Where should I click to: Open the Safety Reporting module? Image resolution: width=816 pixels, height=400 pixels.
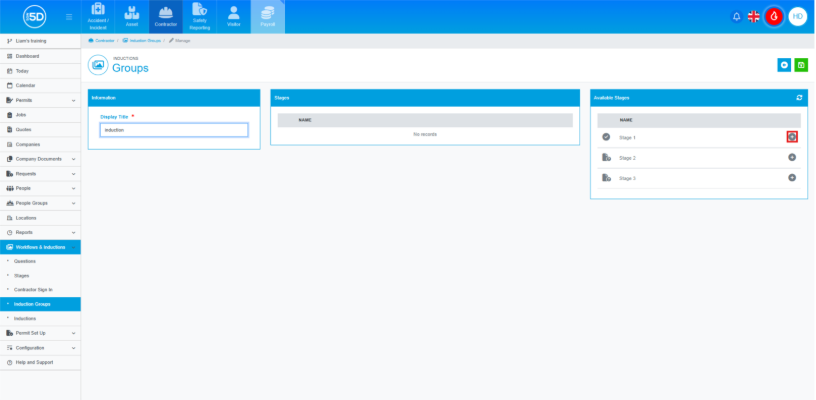click(200, 17)
